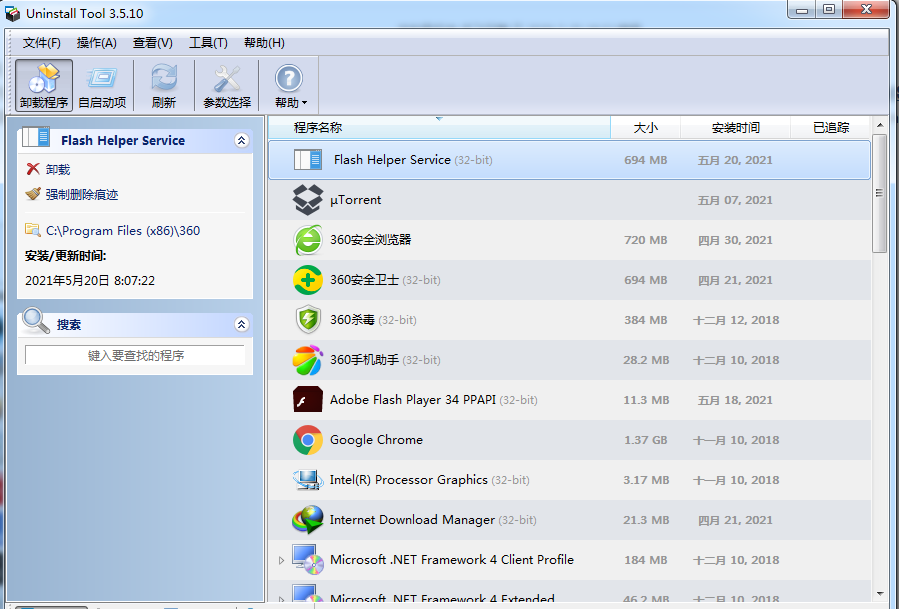Collapse the Flash Helper Service panel chevron
Viewport: 899px width, 609px height.
click(x=242, y=140)
